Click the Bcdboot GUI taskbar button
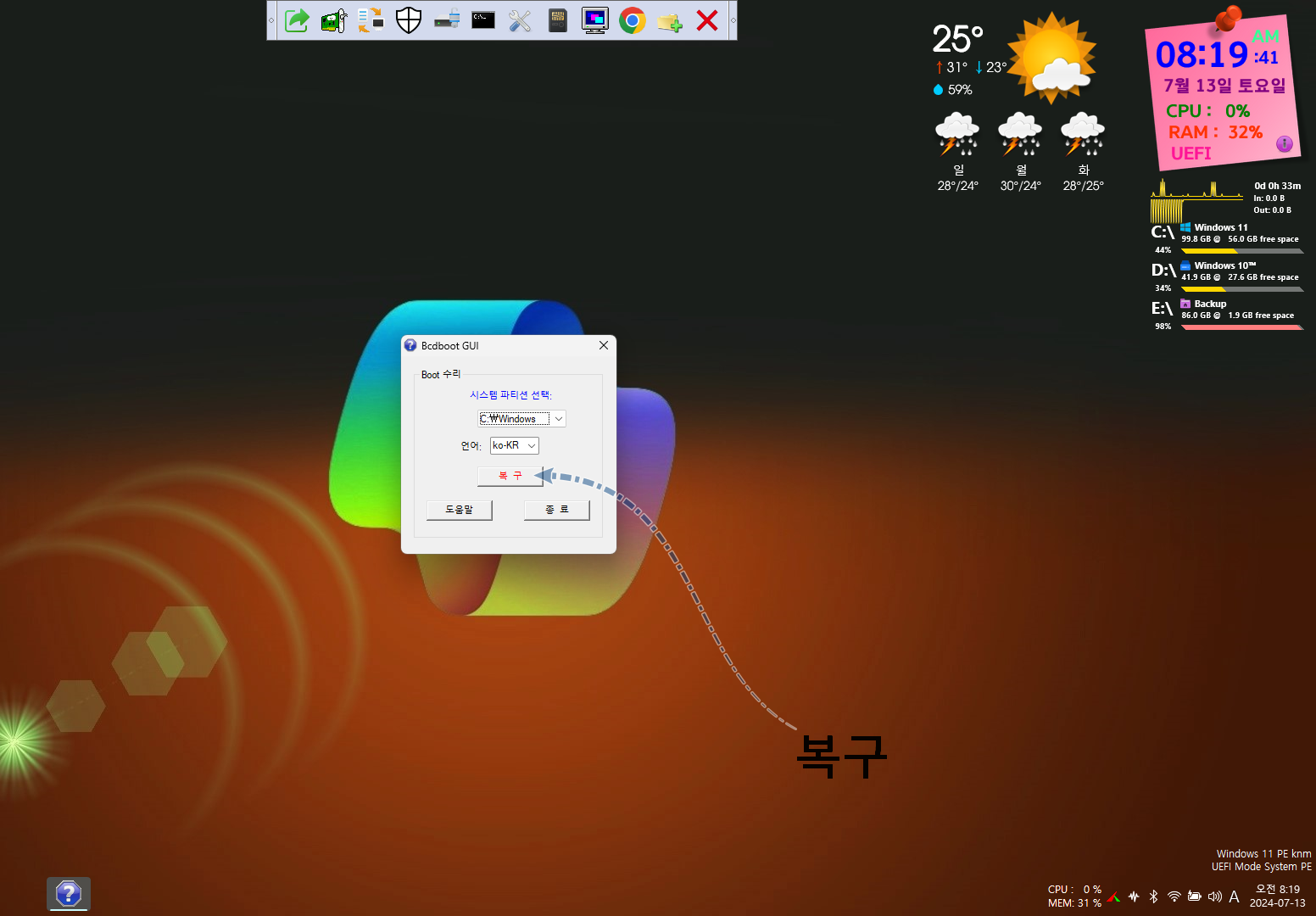Screen dimensions: 1316x916 69,893
